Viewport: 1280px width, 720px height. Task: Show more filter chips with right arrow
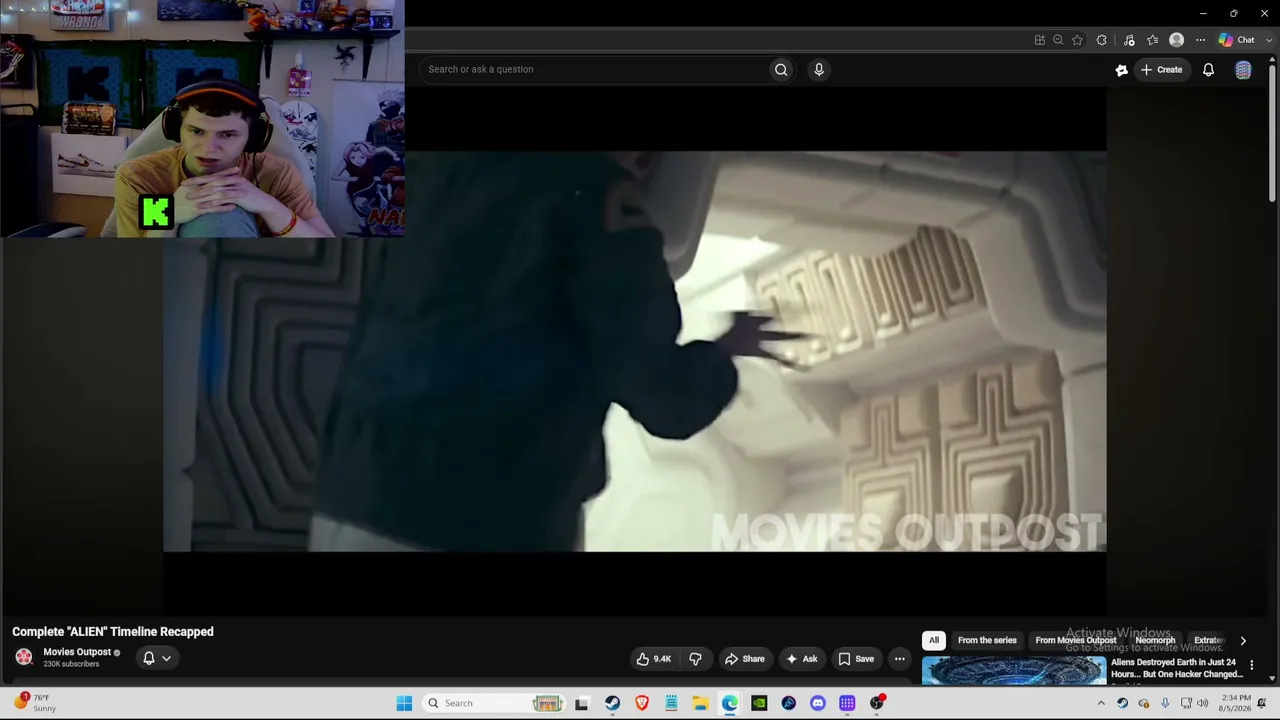pyautogui.click(x=1243, y=641)
